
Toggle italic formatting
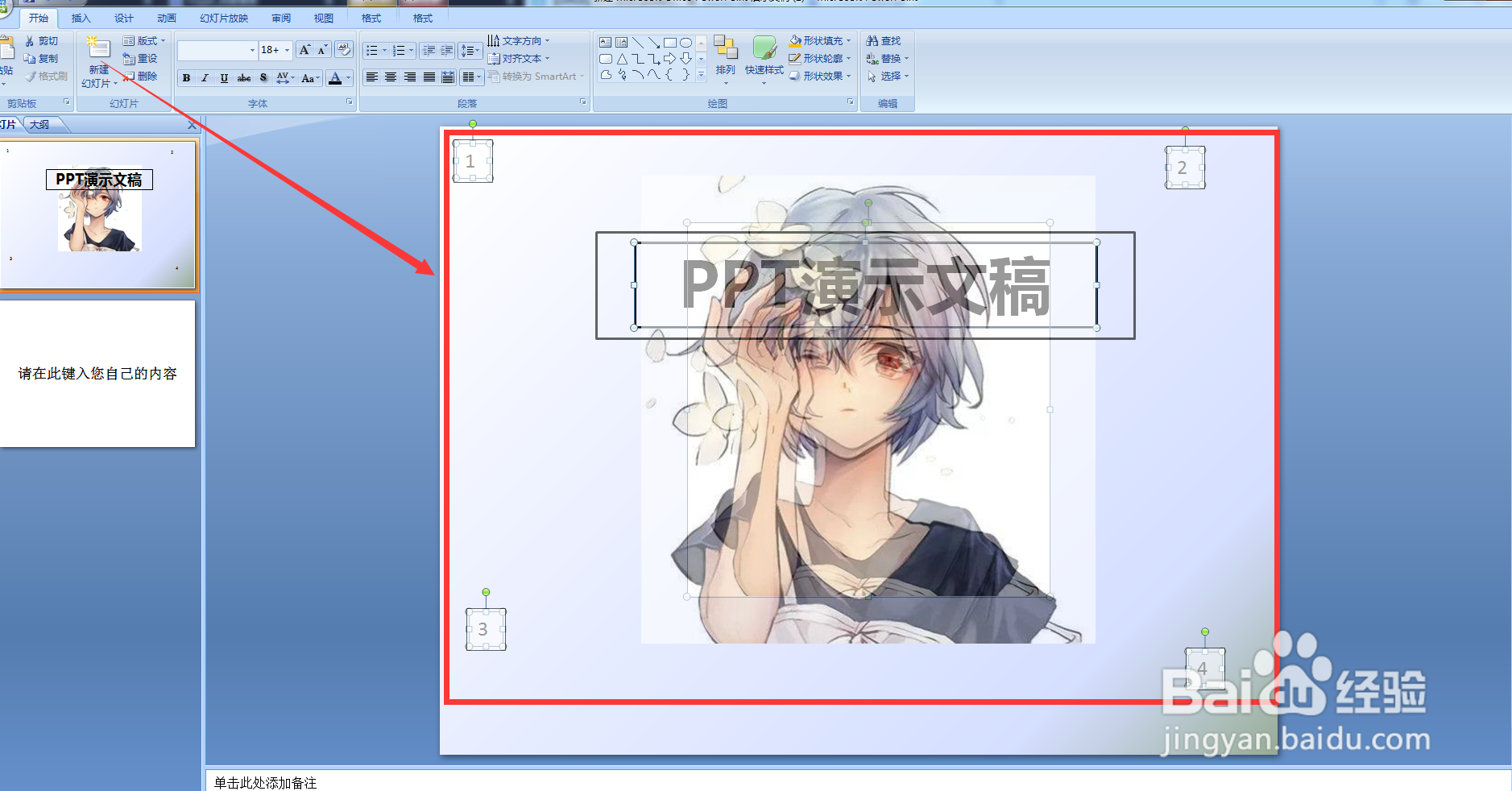[x=205, y=78]
